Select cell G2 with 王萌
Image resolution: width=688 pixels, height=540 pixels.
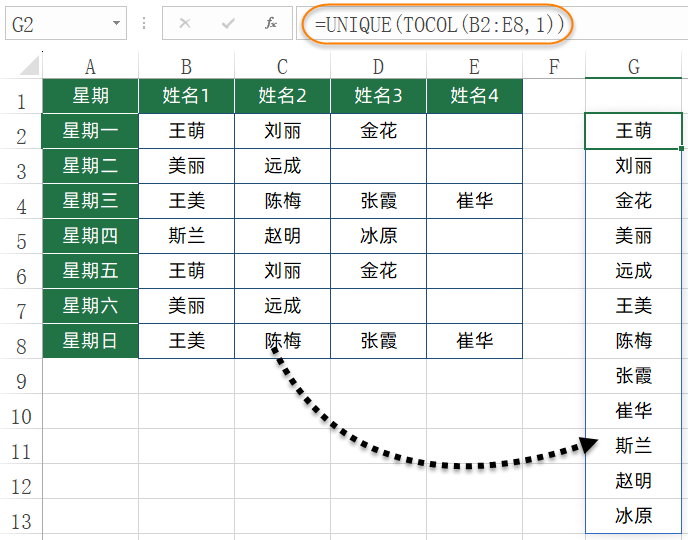pyautogui.click(x=633, y=131)
